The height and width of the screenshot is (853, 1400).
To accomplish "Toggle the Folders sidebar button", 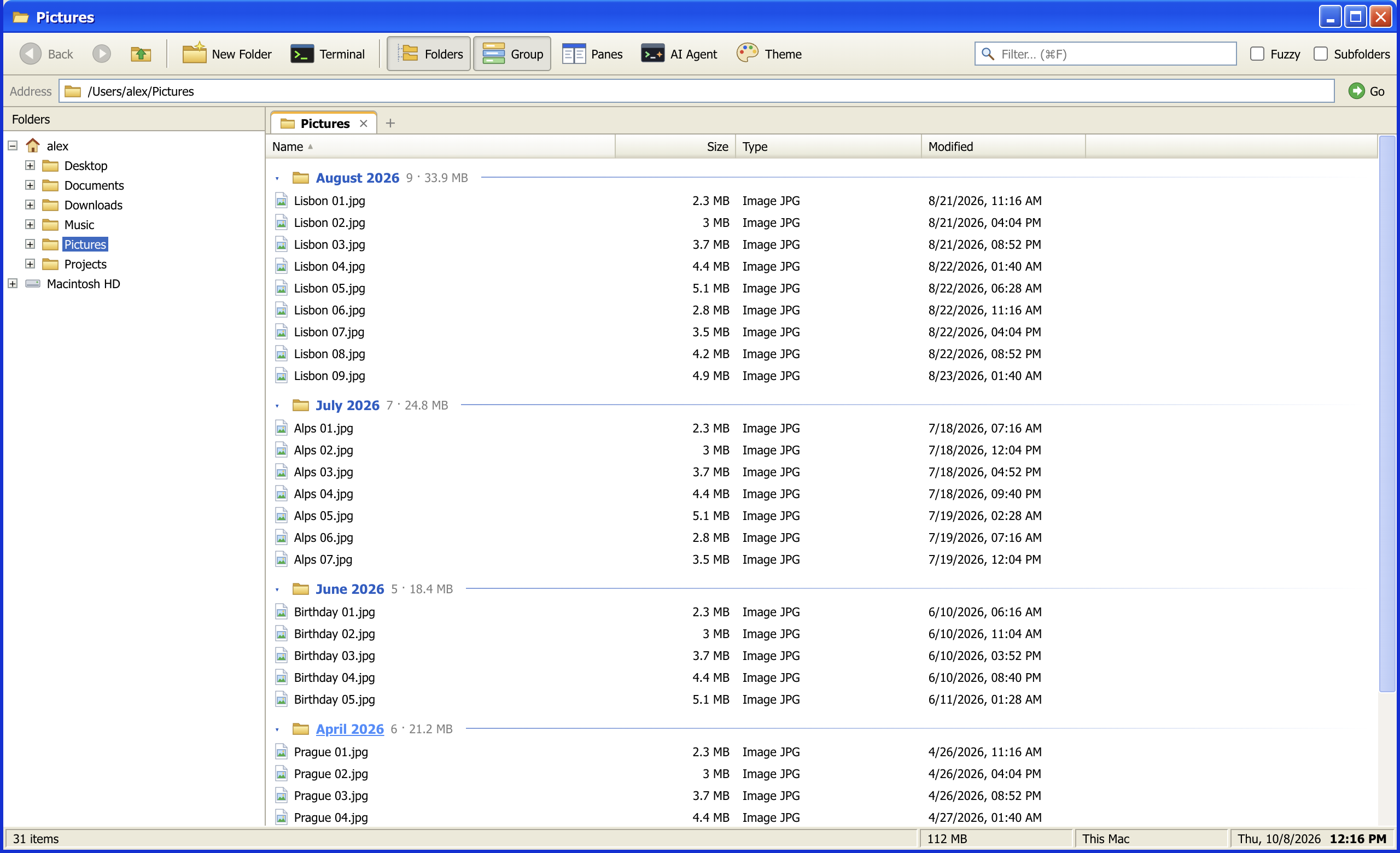I will click(429, 54).
